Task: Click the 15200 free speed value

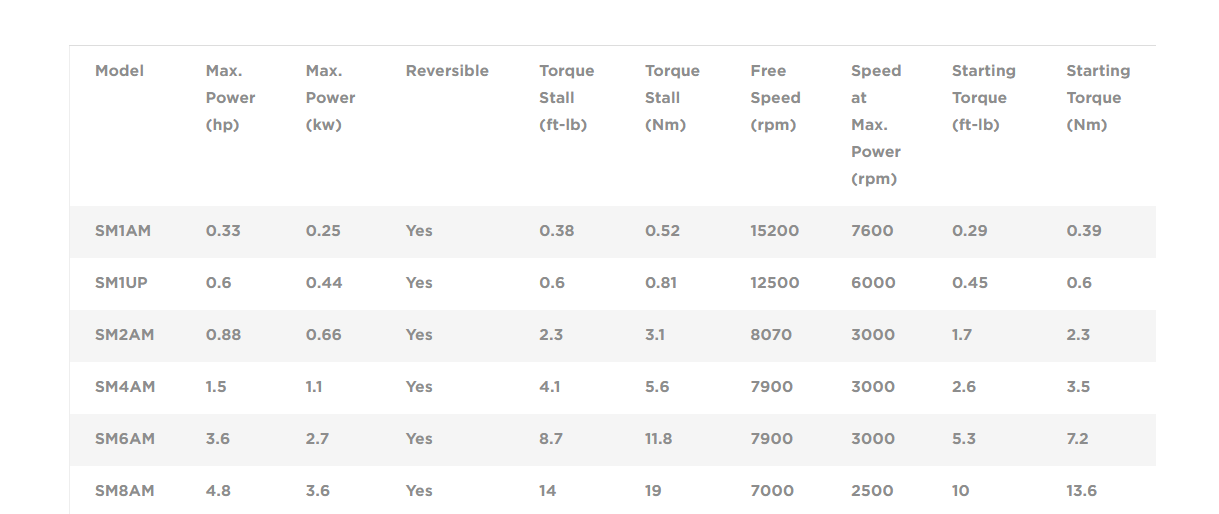Action: (x=774, y=231)
